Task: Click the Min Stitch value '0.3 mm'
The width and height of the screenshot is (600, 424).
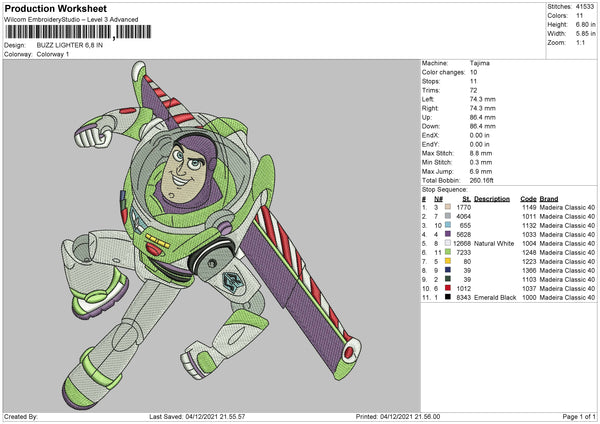Action: tap(481, 162)
